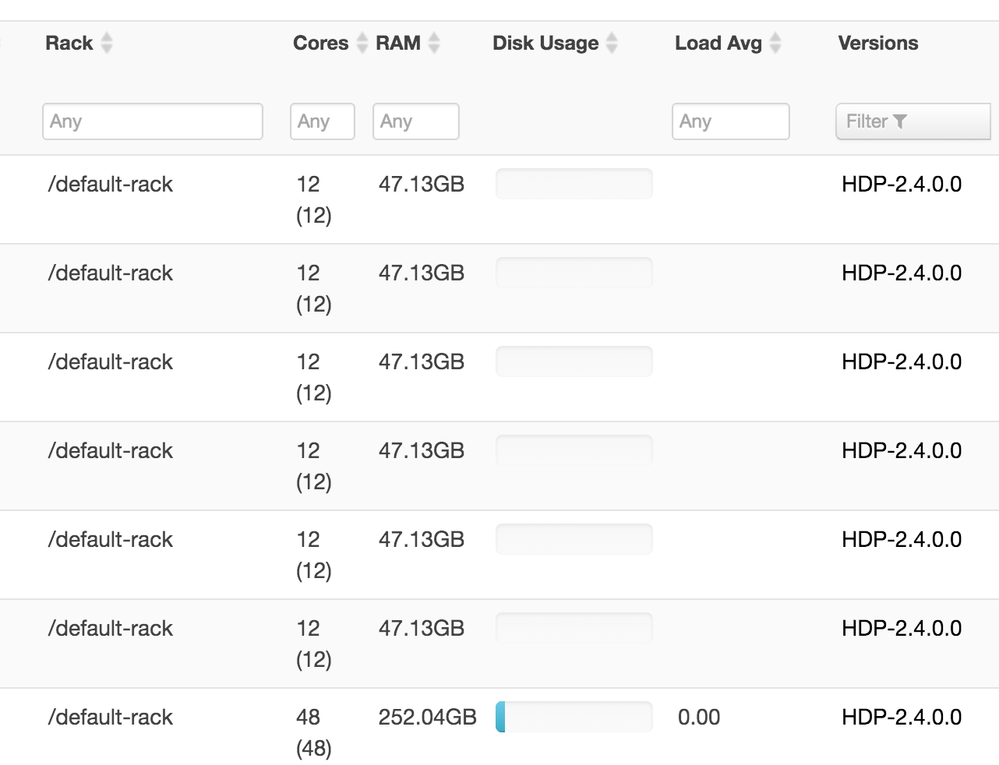Open HDP-2.4.0.0 version link in first row
This screenshot has height=765, width=999.
click(901, 184)
